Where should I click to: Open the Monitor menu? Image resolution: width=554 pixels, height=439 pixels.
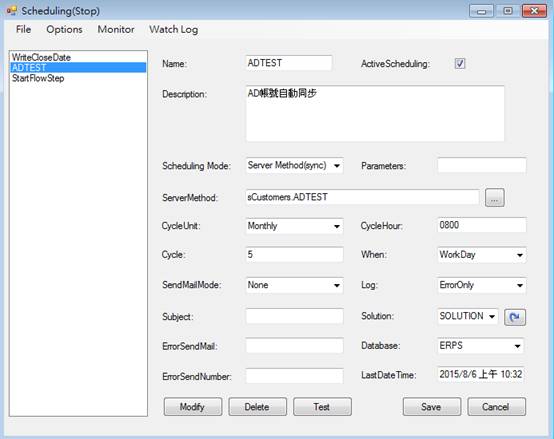click(116, 29)
